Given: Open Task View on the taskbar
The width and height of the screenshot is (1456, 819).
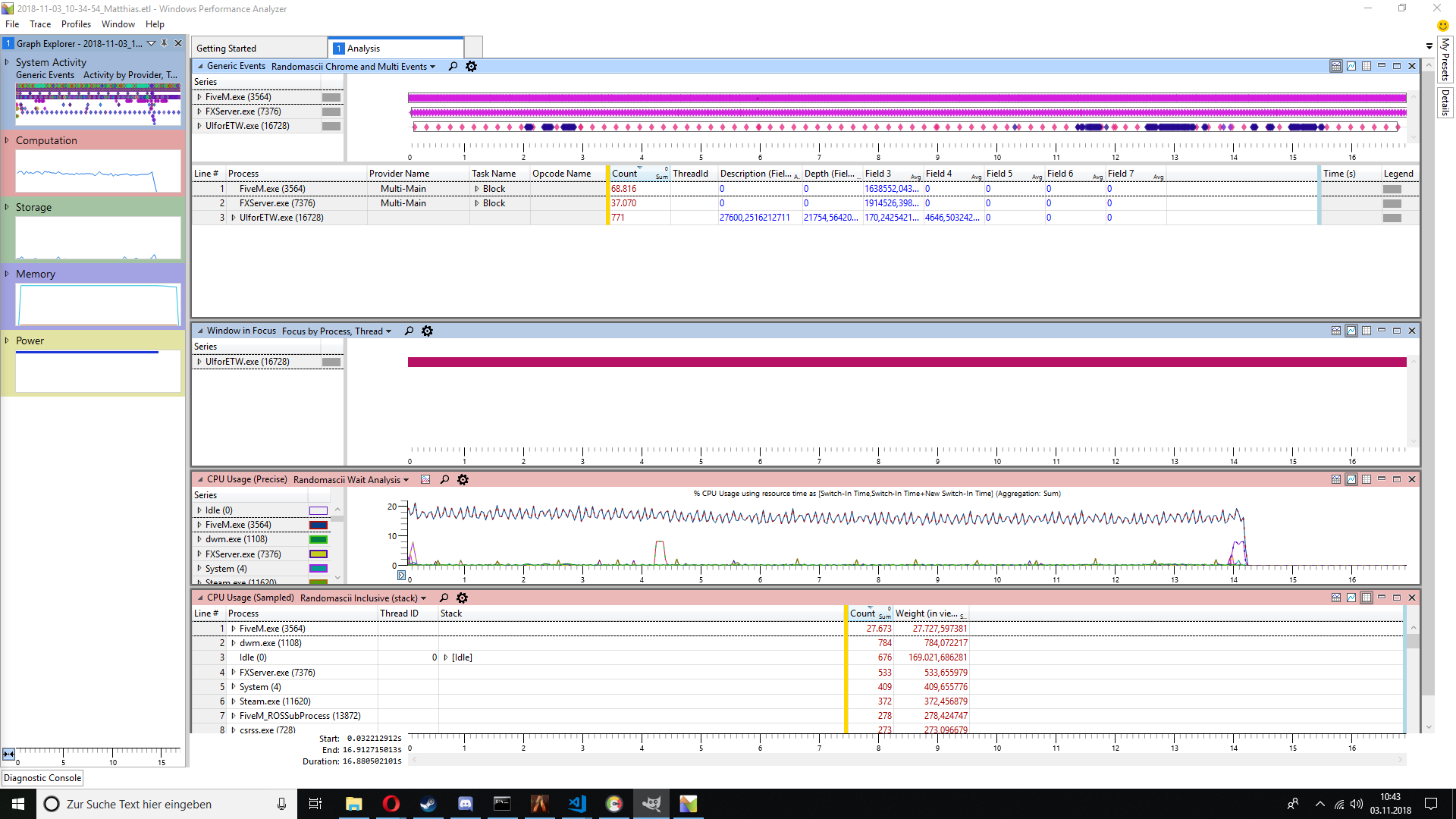Looking at the screenshot, I should pyautogui.click(x=315, y=804).
